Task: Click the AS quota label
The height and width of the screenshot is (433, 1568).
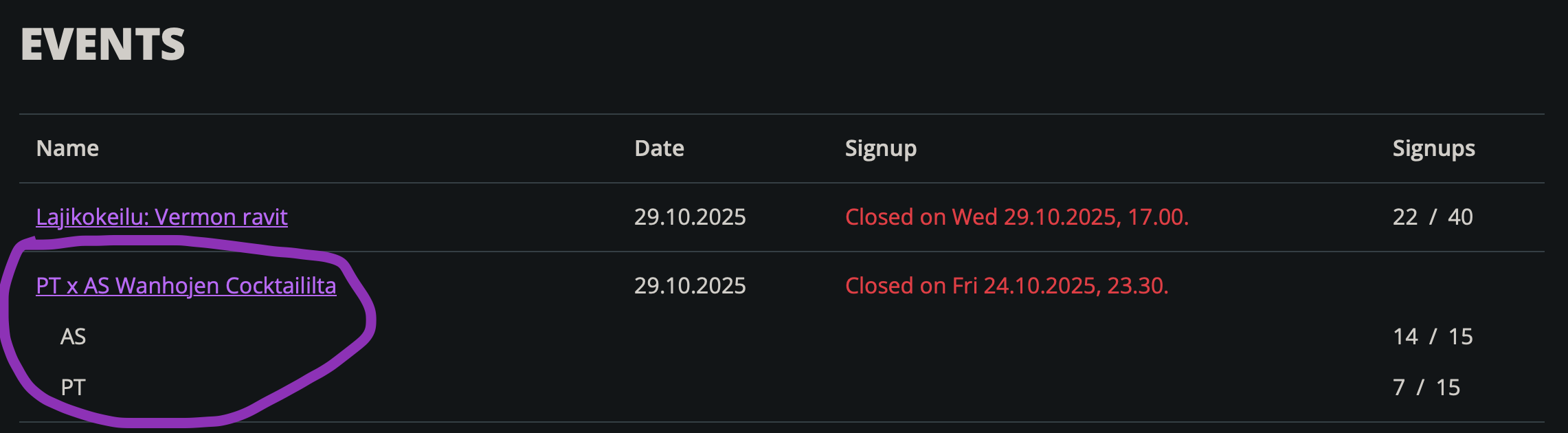Action: point(73,337)
